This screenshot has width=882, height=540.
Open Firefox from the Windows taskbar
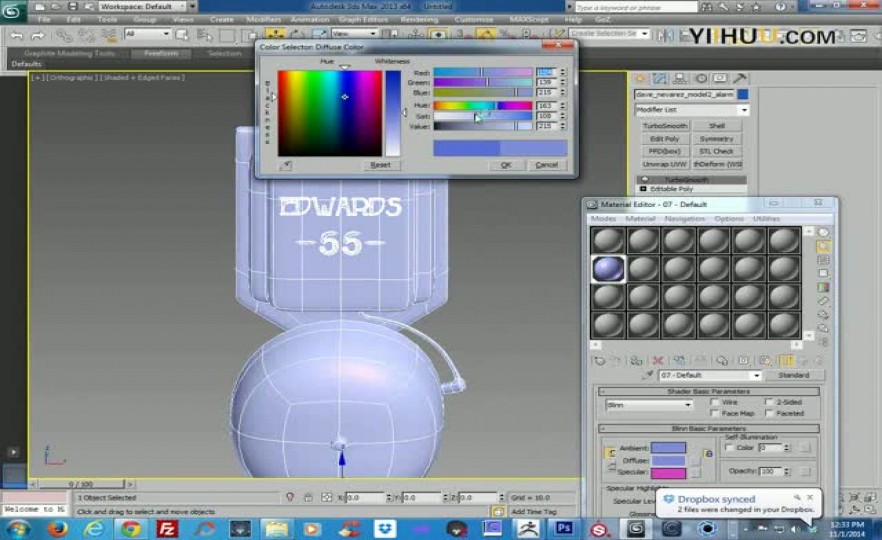click(57, 529)
